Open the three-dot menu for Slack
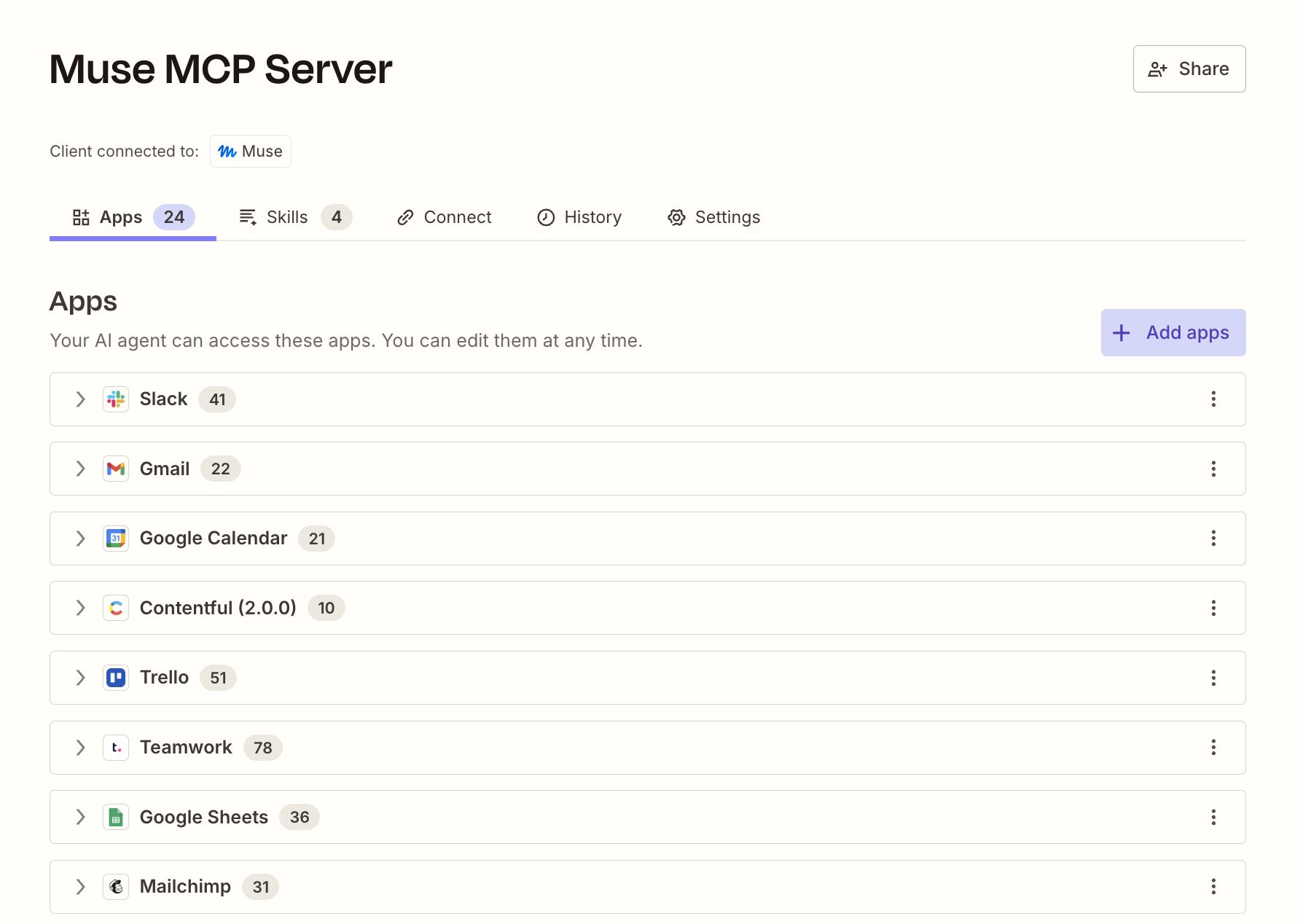Image resolution: width=1303 pixels, height=924 pixels. click(x=1213, y=399)
